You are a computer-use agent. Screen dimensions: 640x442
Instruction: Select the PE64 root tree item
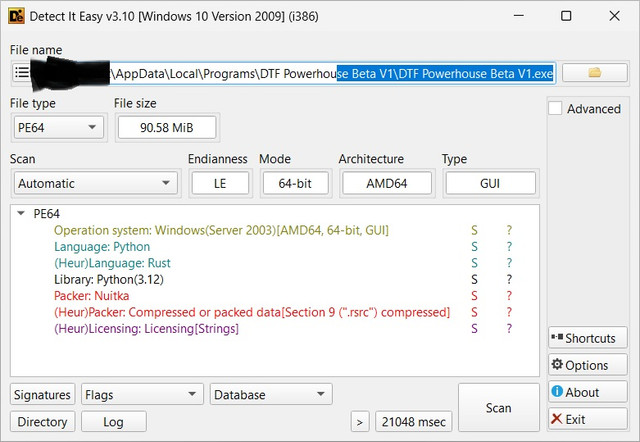tap(47, 213)
